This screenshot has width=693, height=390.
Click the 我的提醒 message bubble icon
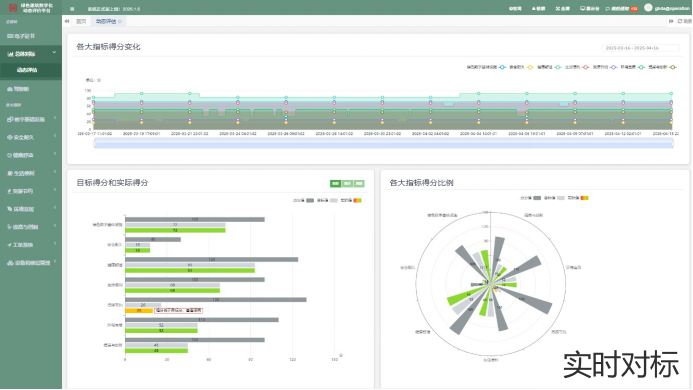[x=608, y=8]
